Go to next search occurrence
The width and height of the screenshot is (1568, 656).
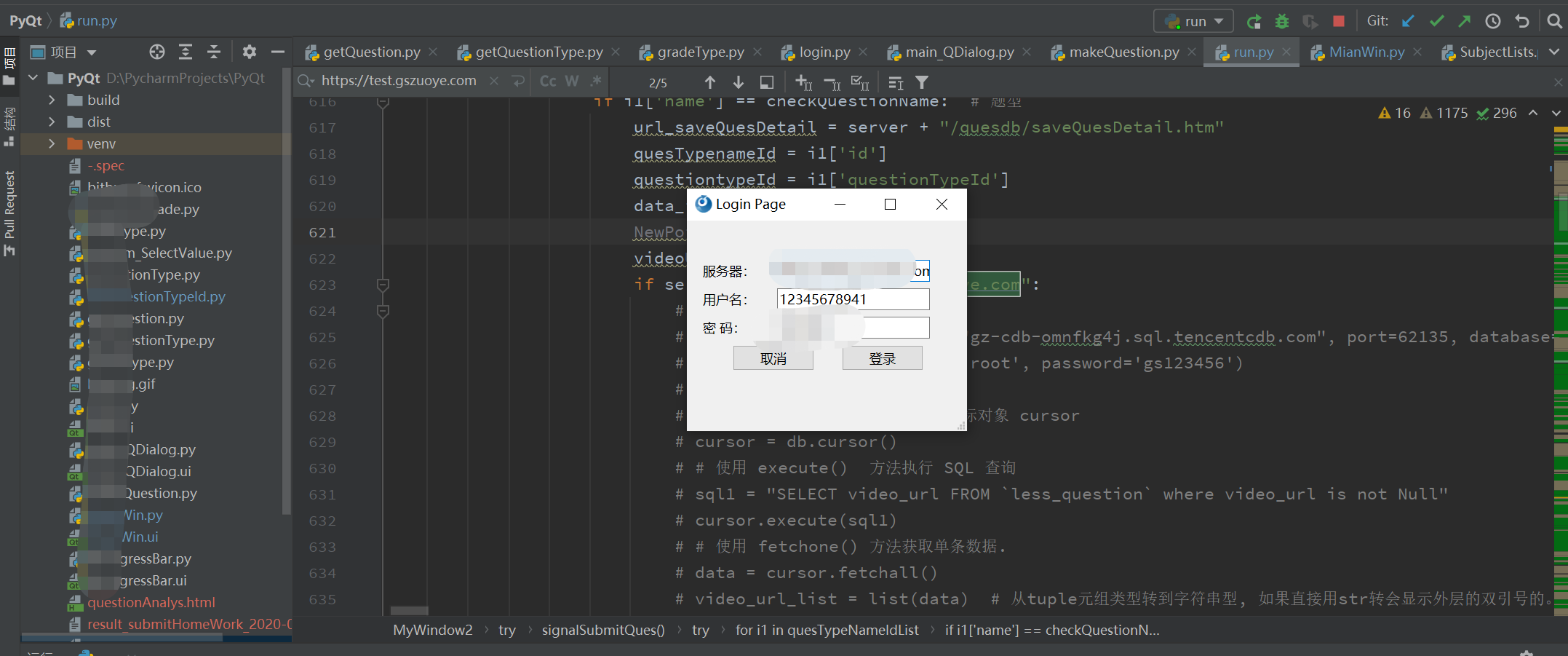(738, 82)
